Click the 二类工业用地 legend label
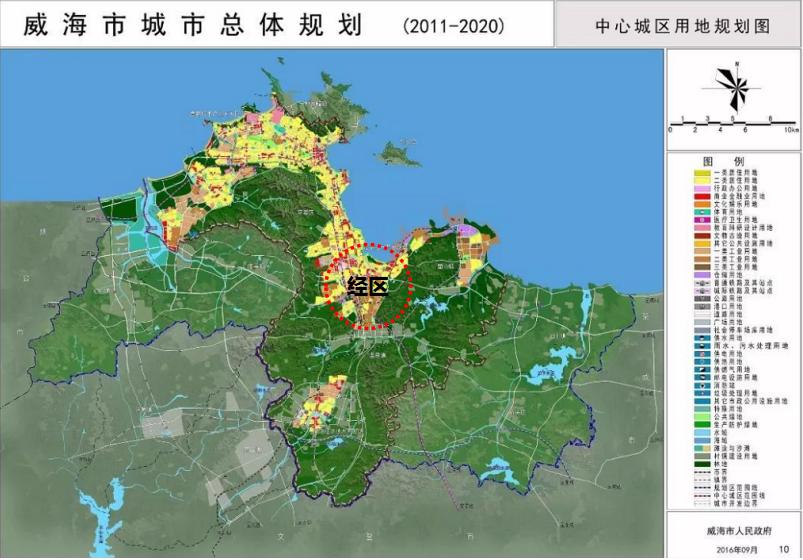 (x=735, y=259)
